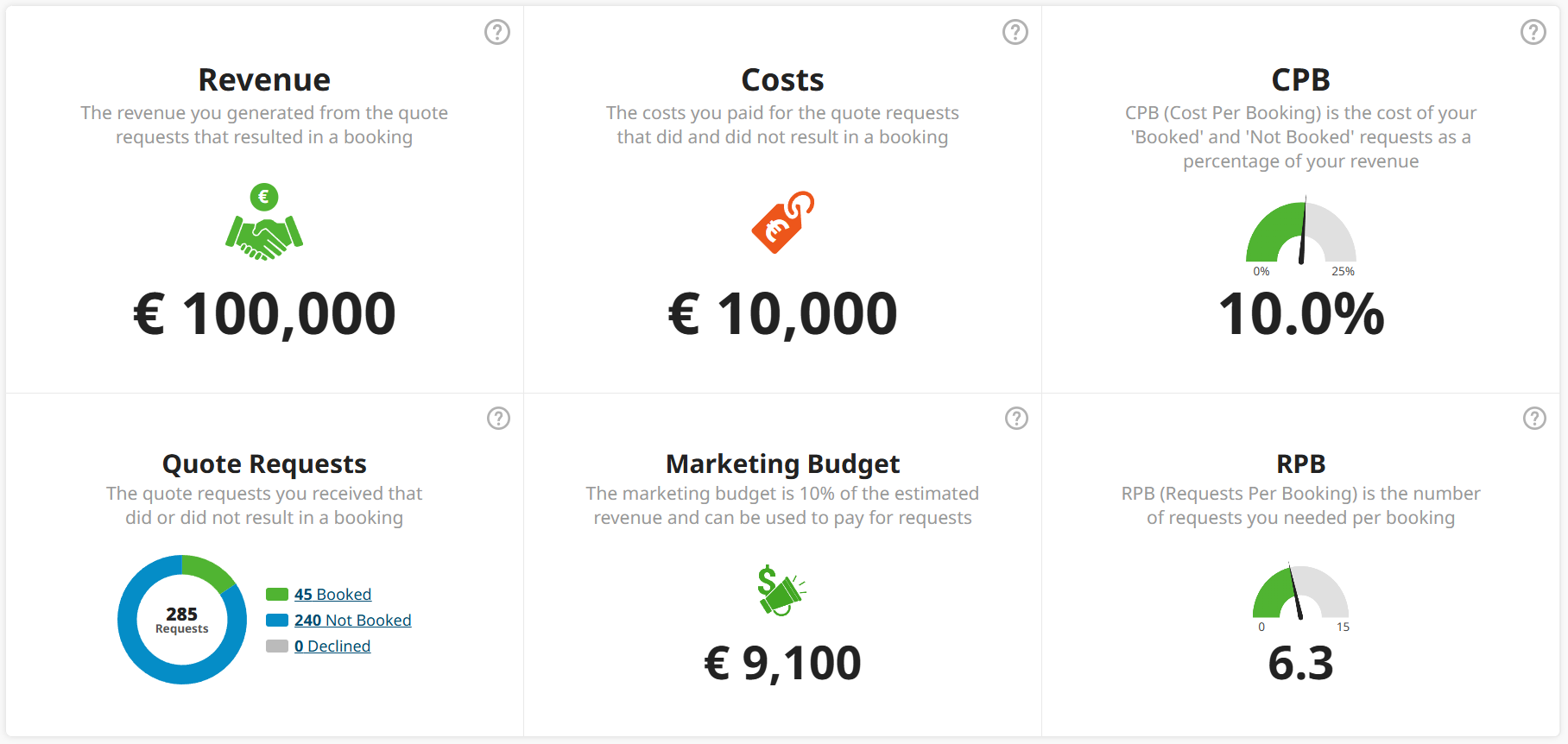The image size is (1568, 744).
Task: Open the Revenue help tooltip icon
Action: [x=498, y=32]
